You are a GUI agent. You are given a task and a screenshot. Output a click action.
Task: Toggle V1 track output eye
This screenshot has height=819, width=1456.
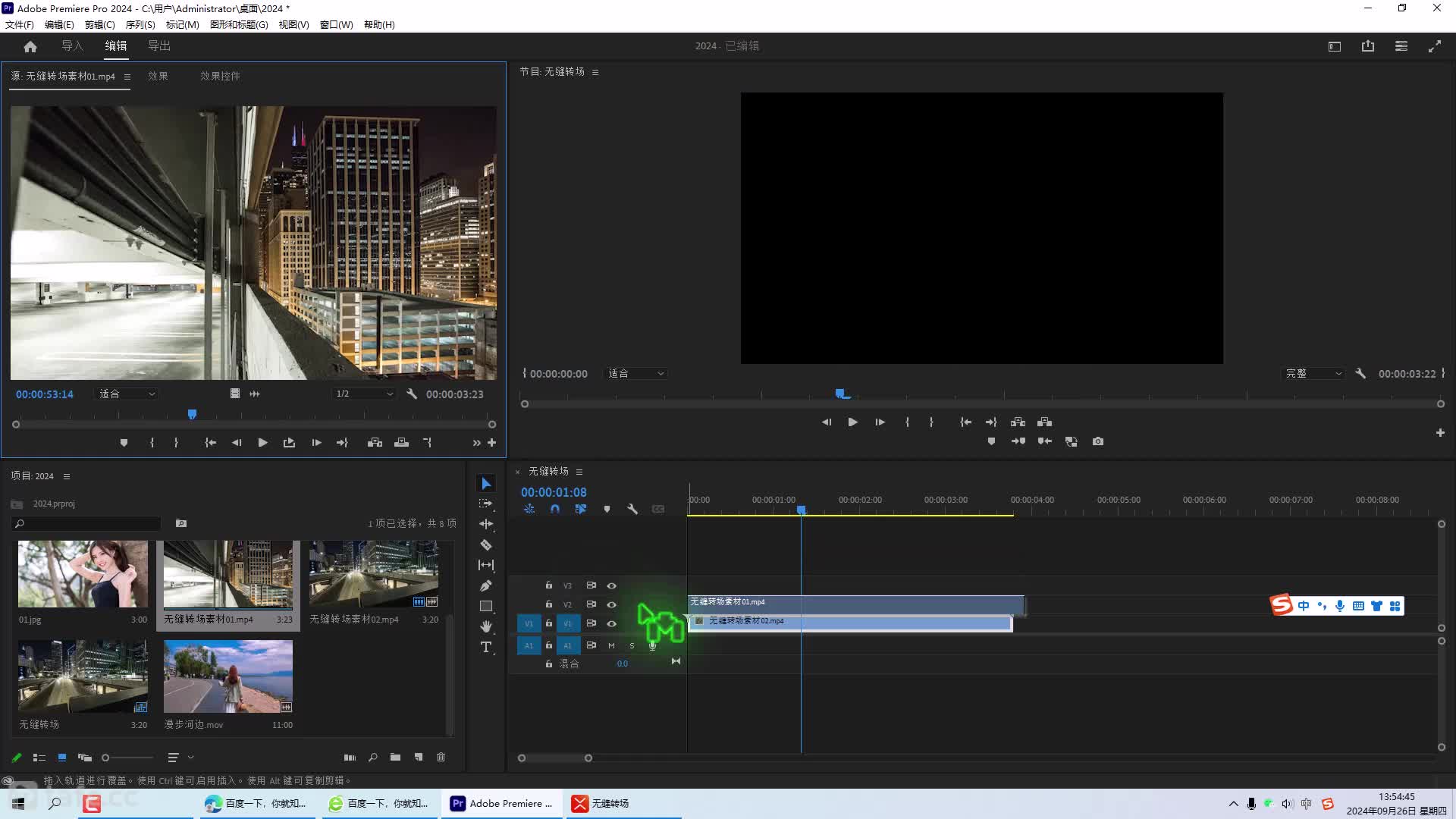[x=611, y=623]
